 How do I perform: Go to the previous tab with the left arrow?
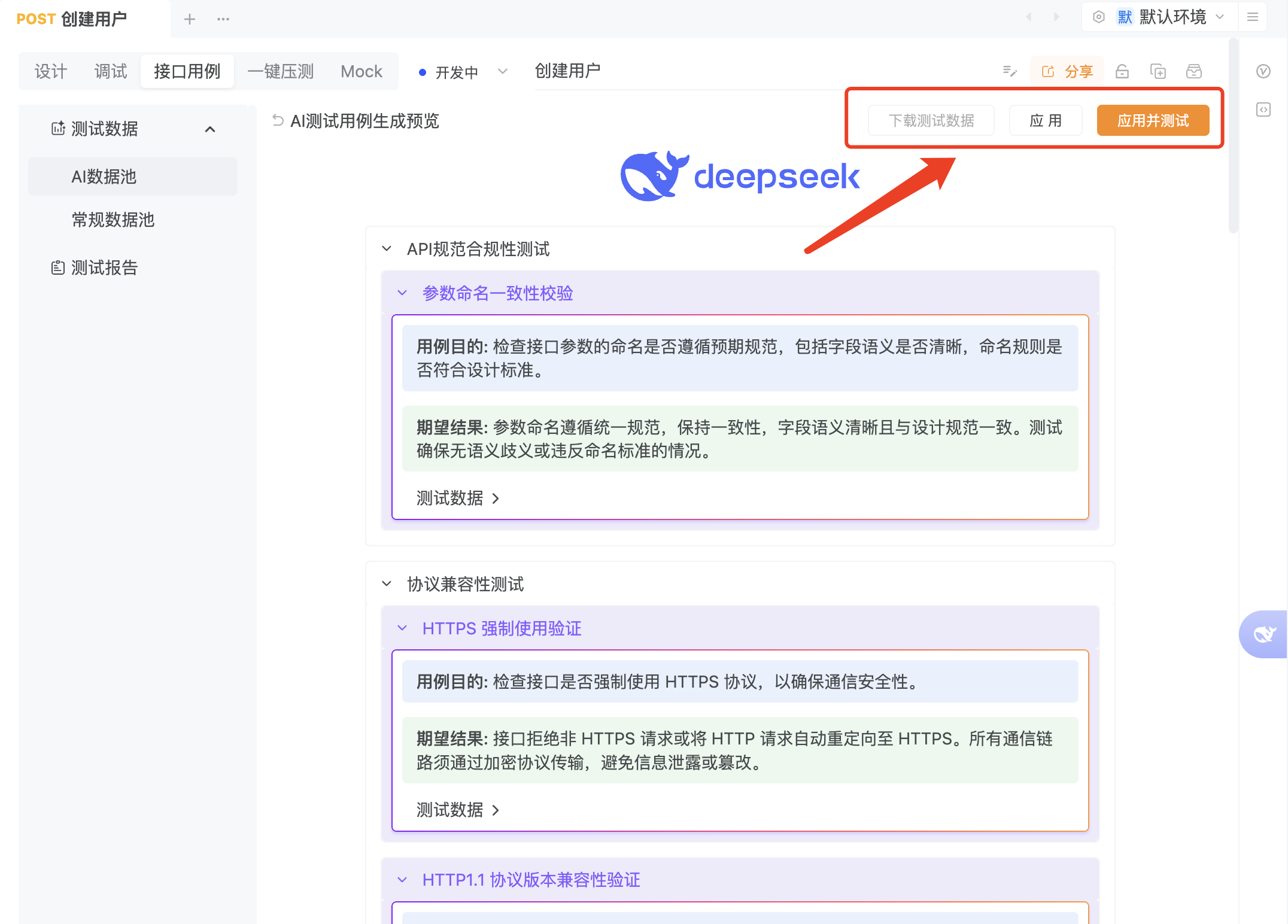(1029, 17)
